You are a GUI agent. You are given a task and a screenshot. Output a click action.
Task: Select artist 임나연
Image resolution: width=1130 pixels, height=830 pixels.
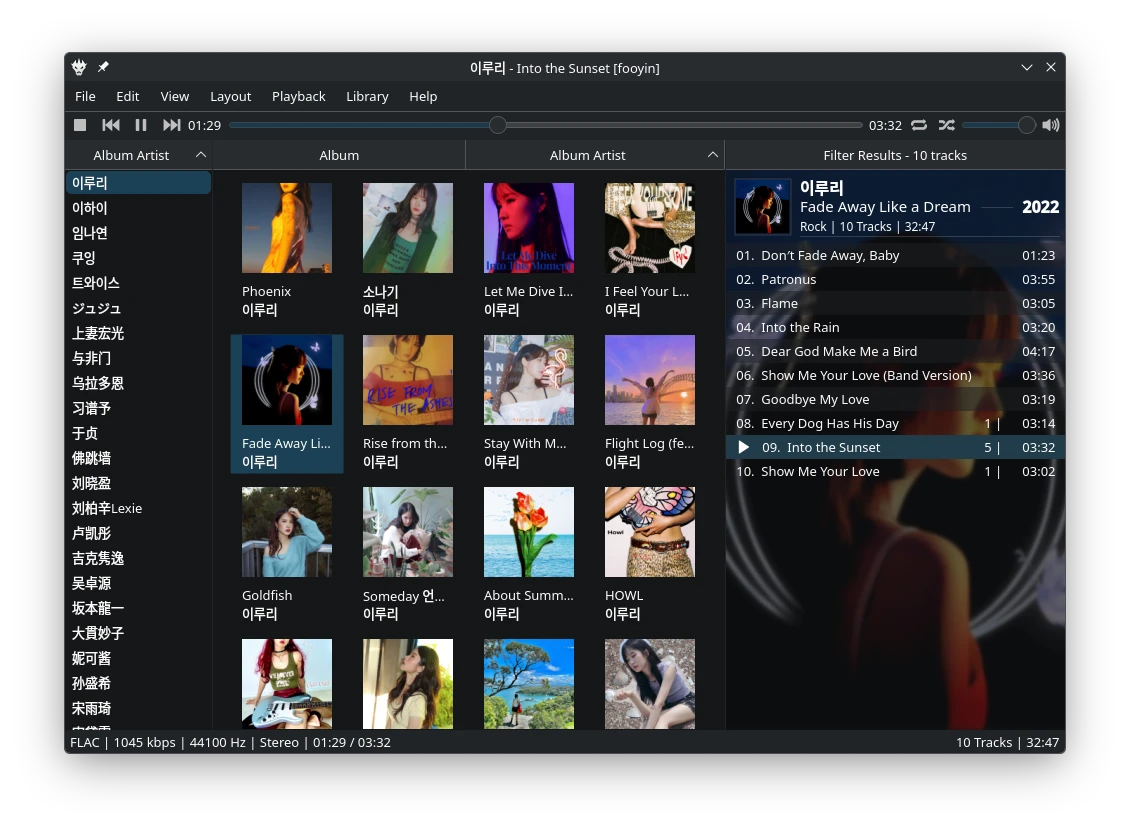[x=138, y=233]
